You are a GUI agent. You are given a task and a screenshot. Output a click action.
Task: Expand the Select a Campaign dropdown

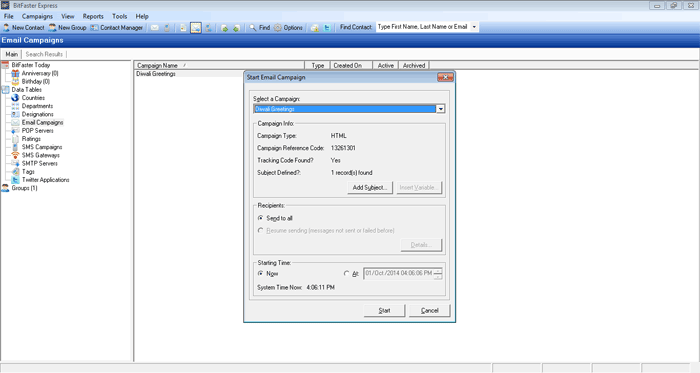pos(440,109)
